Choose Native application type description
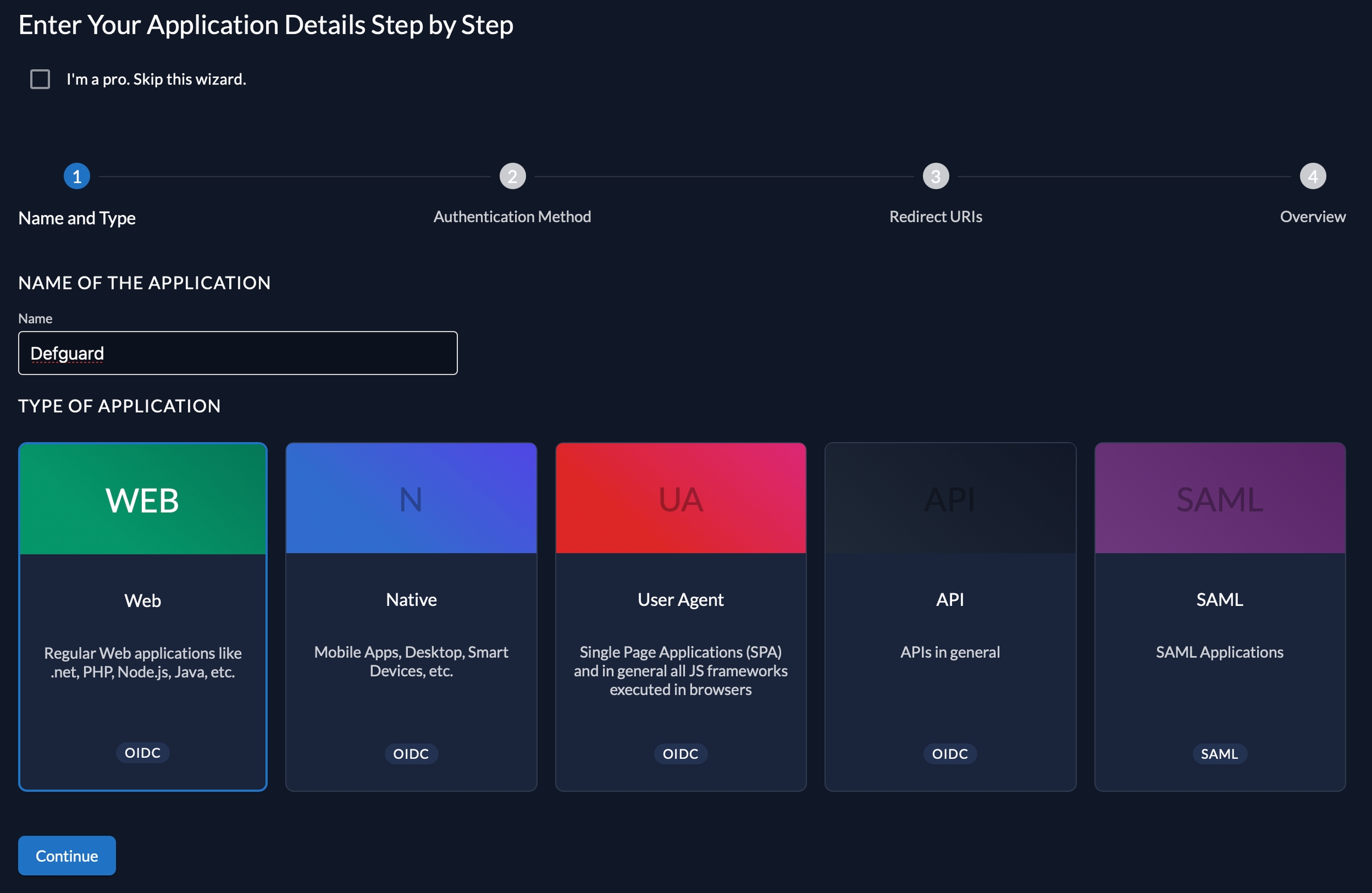1372x893 pixels. (x=411, y=661)
